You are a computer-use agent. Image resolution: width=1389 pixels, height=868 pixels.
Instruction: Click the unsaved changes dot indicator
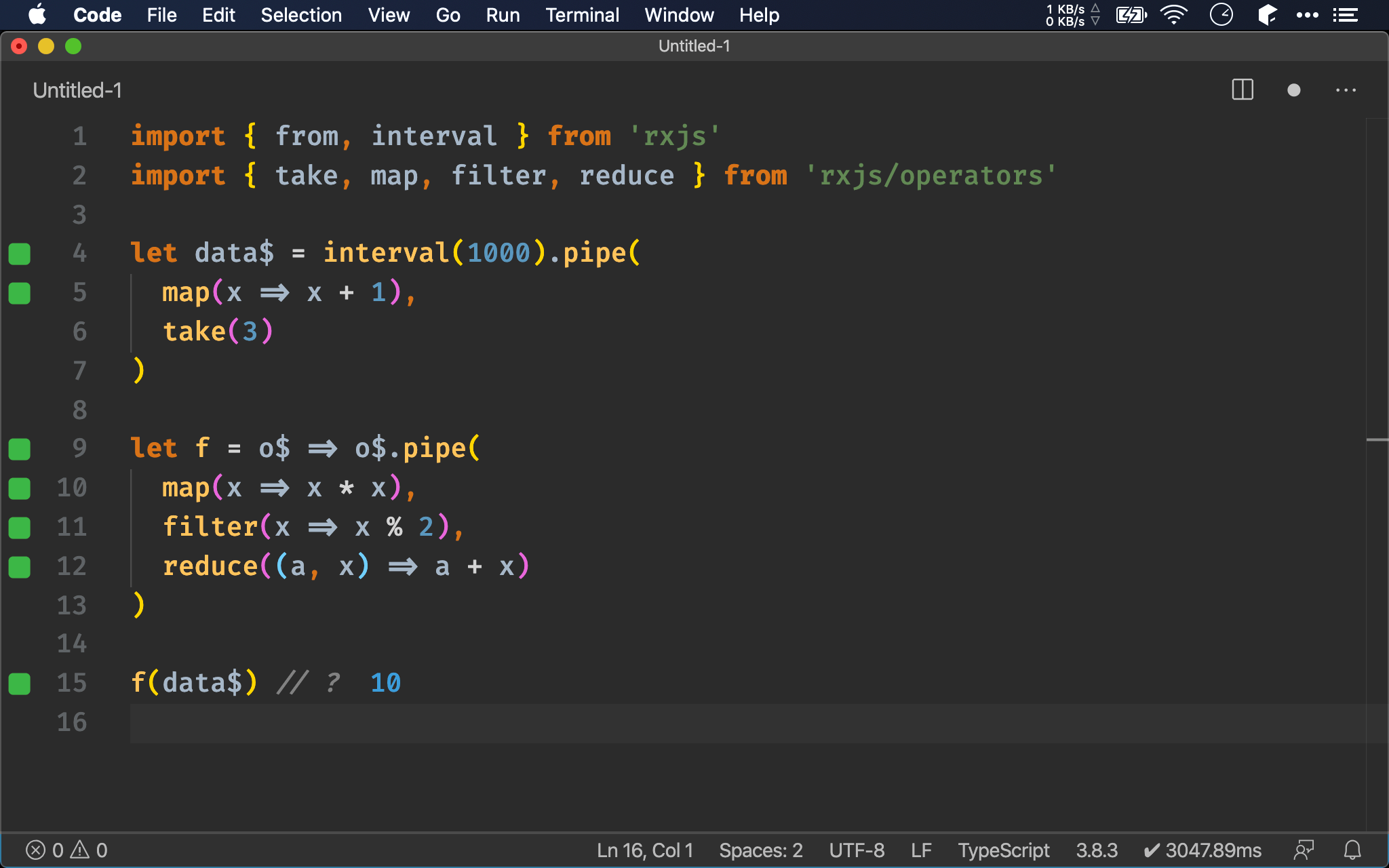pos(1294,90)
